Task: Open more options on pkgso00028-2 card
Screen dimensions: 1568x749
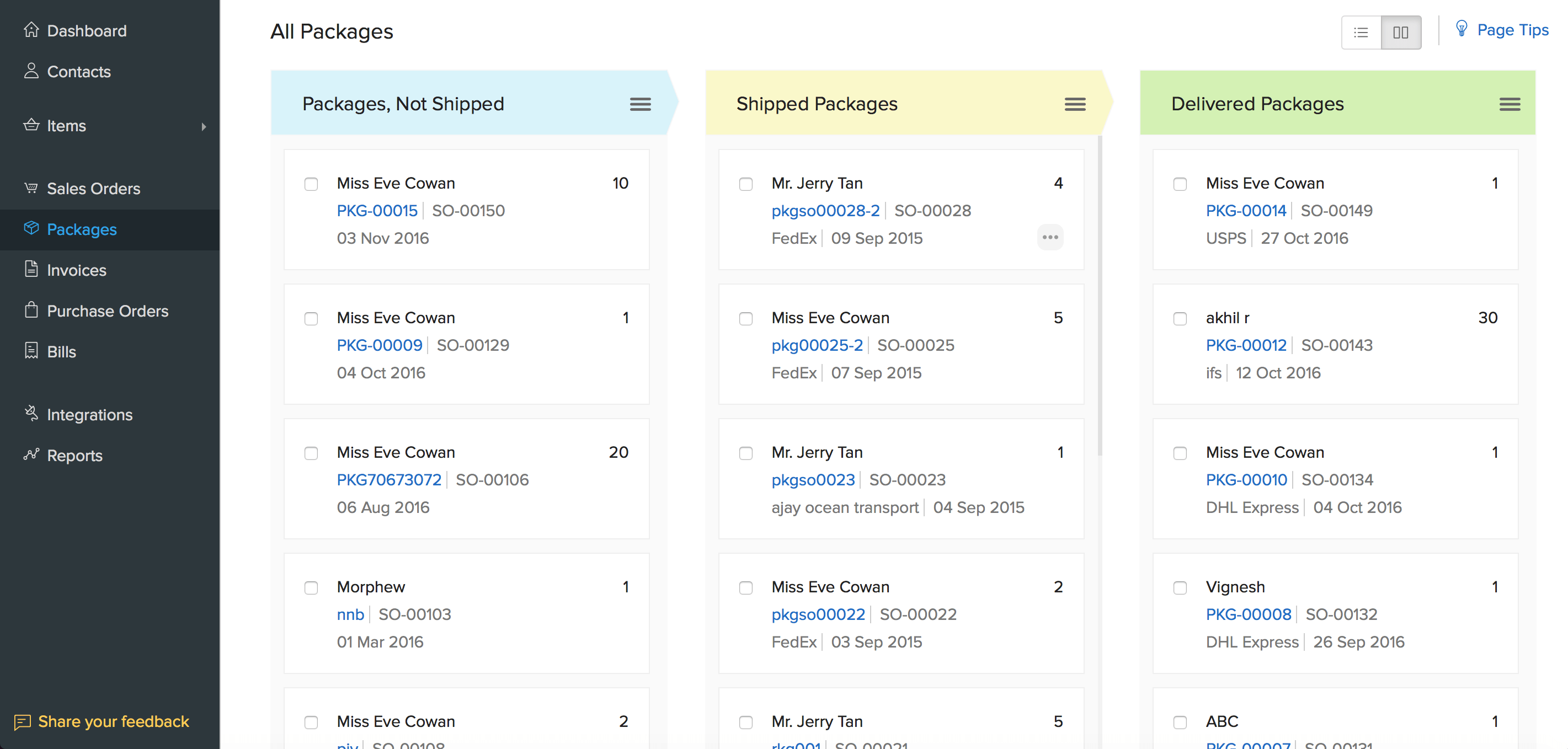Action: (x=1049, y=237)
